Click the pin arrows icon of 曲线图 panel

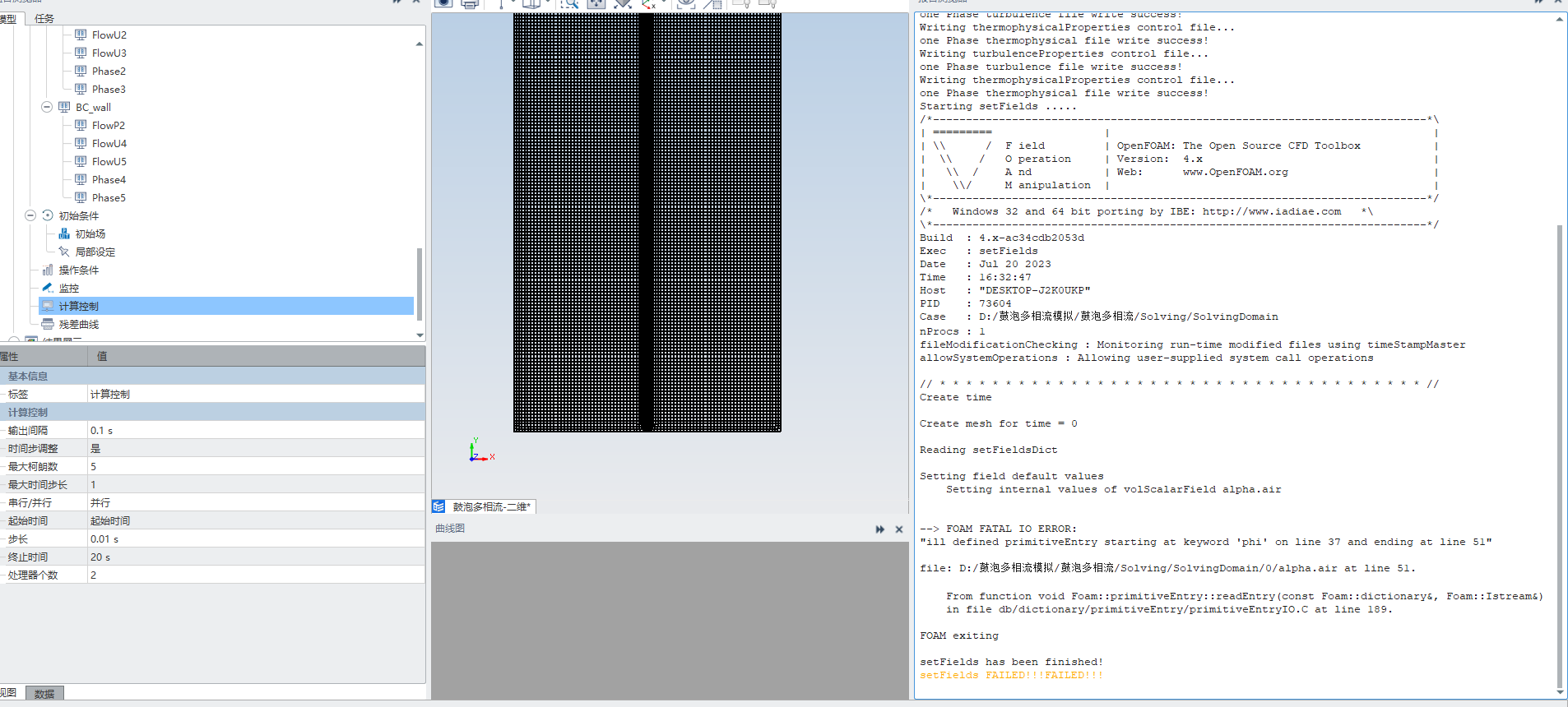pos(880,529)
